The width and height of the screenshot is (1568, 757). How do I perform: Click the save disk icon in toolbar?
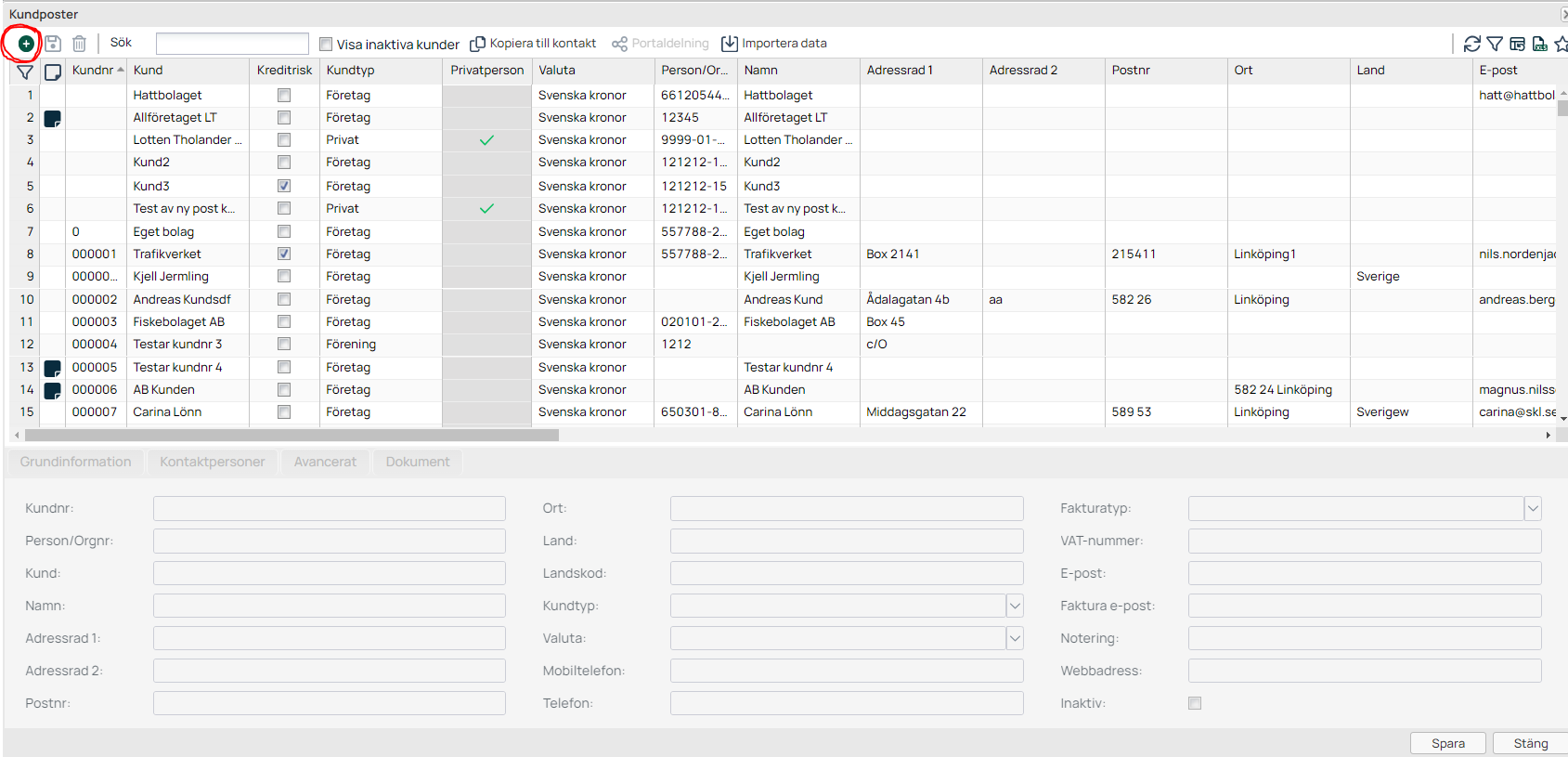pyautogui.click(x=53, y=44)
